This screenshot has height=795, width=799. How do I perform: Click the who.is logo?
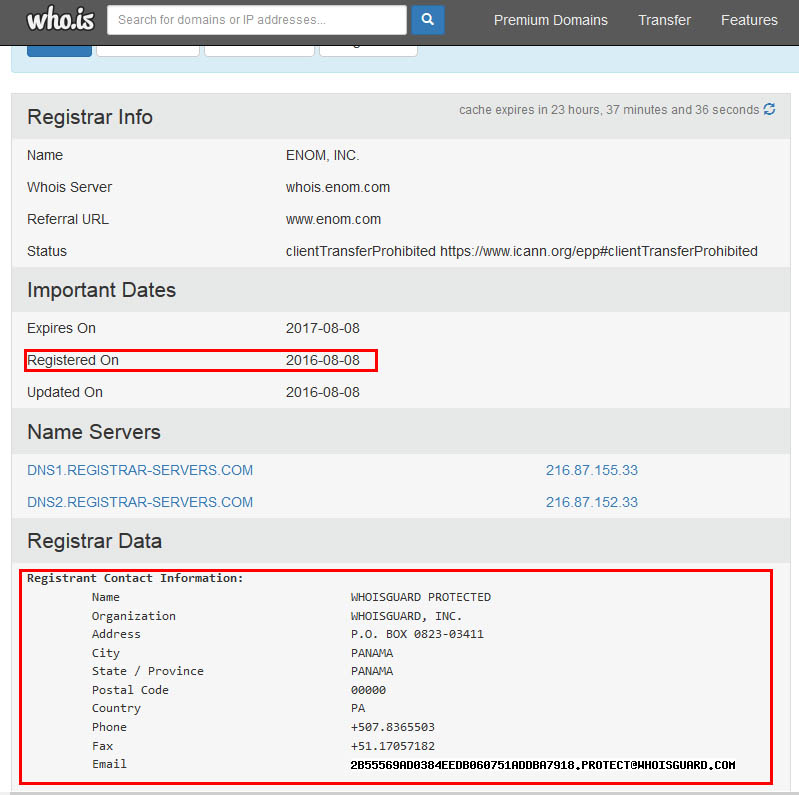(61, 19)
